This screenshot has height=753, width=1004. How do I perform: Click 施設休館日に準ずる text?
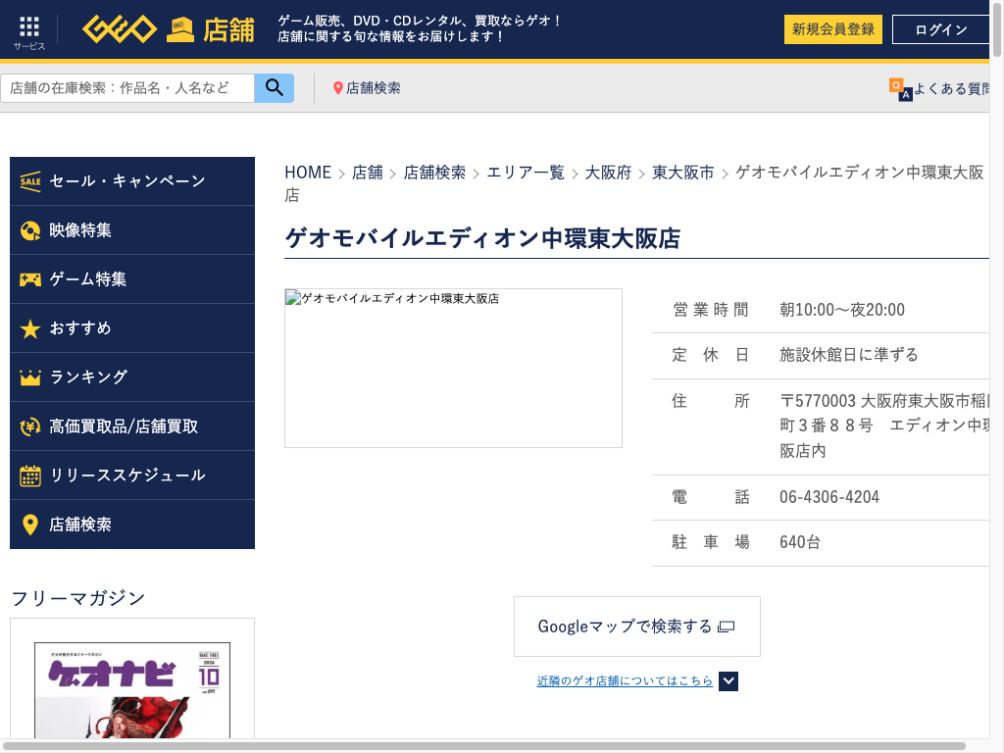click(x=849, y=355)
